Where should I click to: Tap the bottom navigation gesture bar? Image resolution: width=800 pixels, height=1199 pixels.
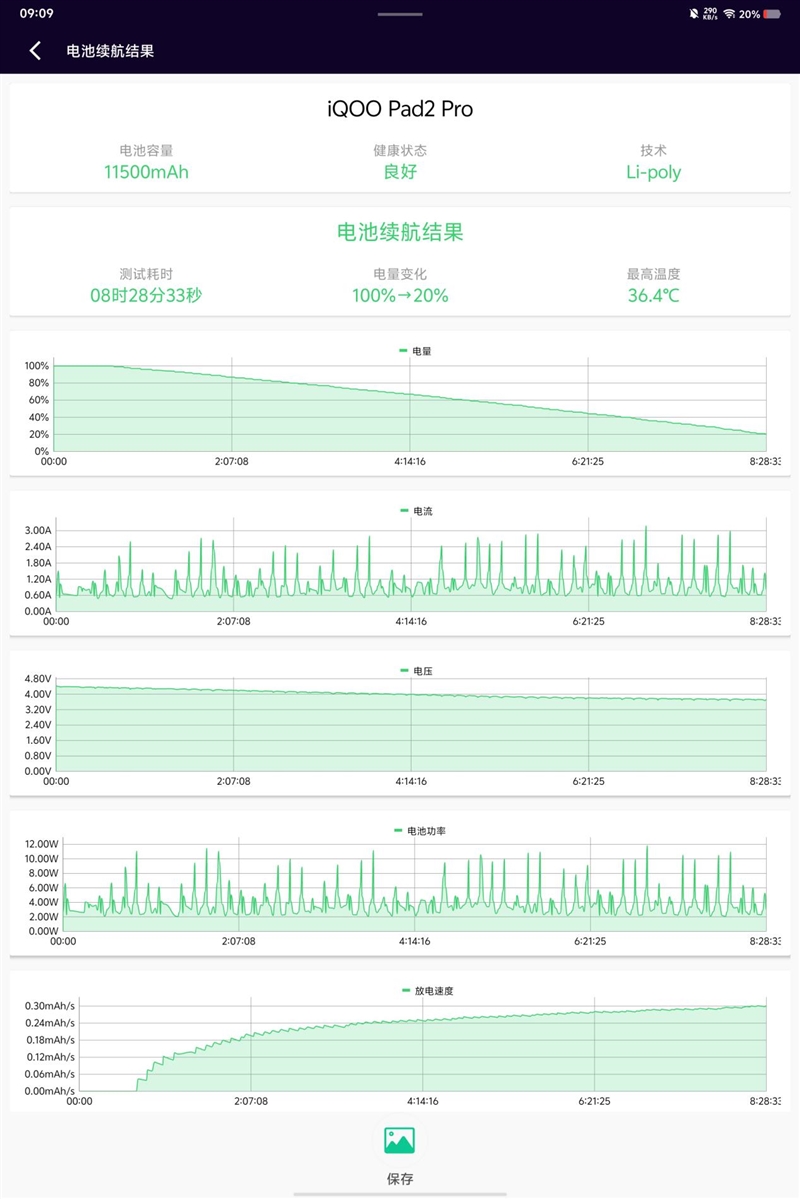[400, 1194]
